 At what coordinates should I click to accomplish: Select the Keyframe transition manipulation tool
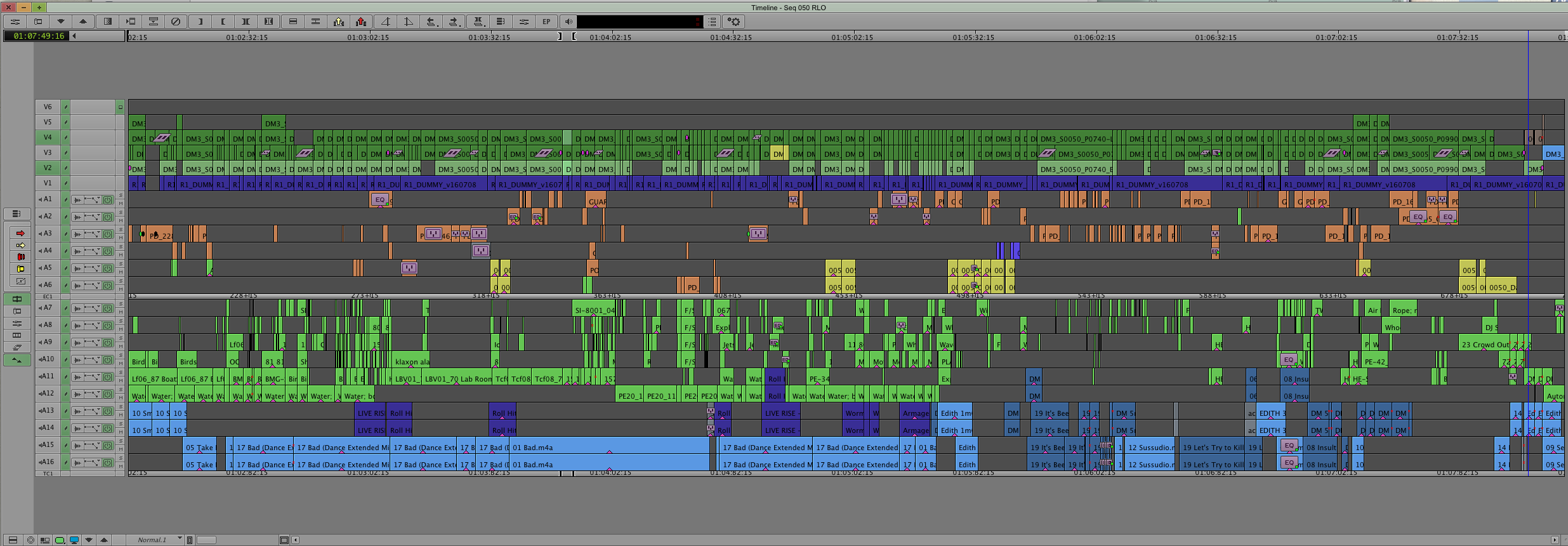click(x=20, y=281)
